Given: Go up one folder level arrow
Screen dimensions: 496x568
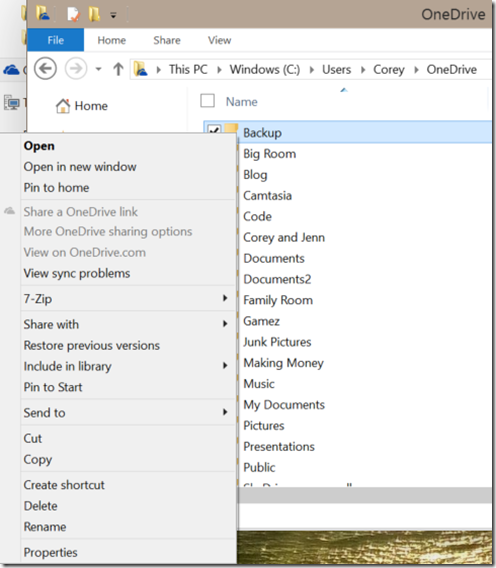Looking at the screenshot, I should (118, 69).
